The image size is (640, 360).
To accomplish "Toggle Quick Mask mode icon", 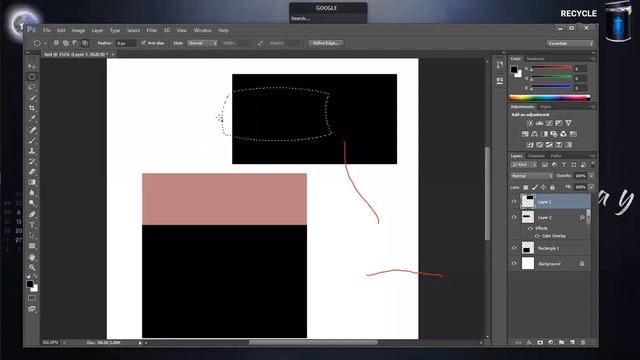I will click(32, 298).
